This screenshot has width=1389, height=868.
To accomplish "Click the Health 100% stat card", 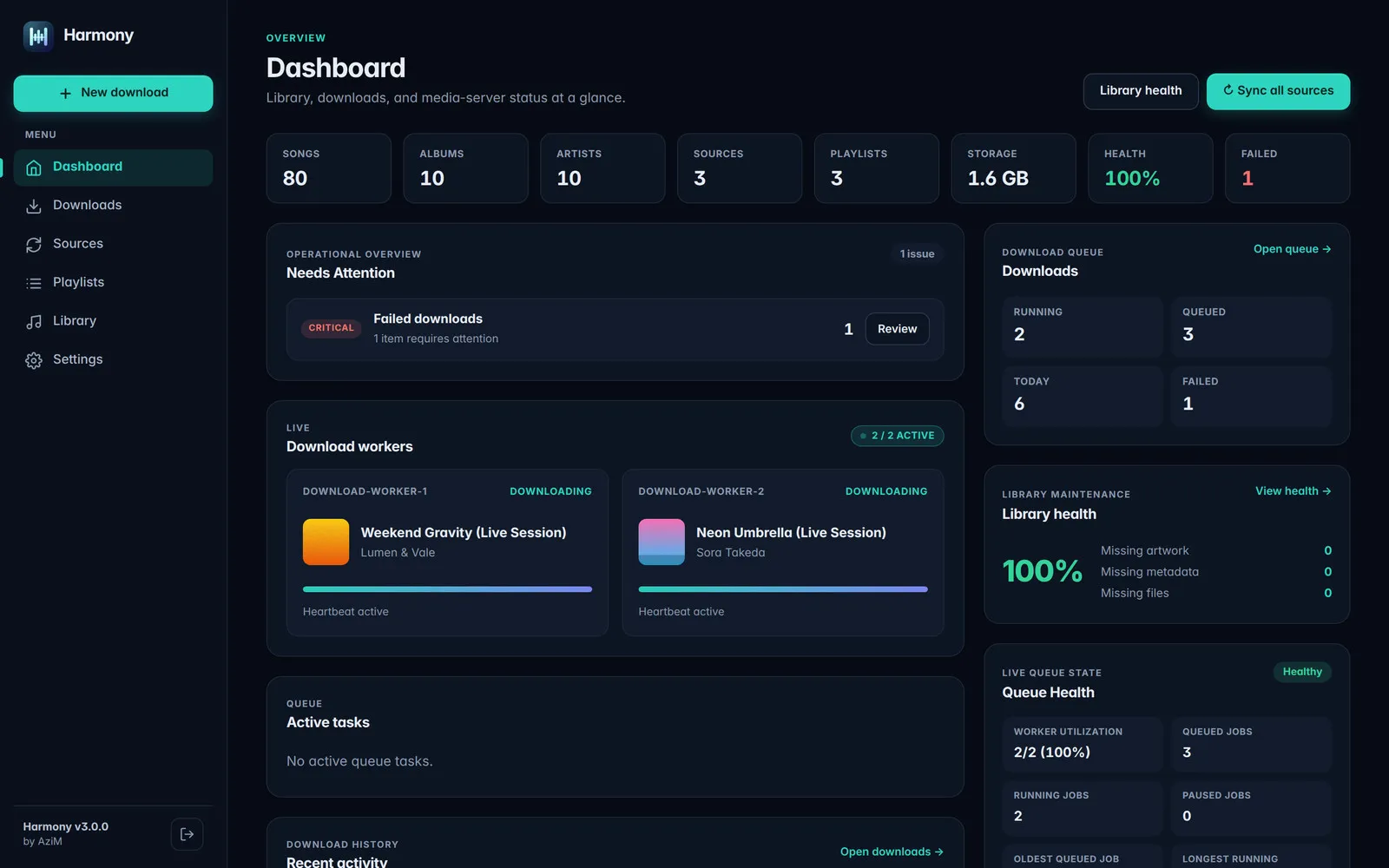I will pos(1150,168).
